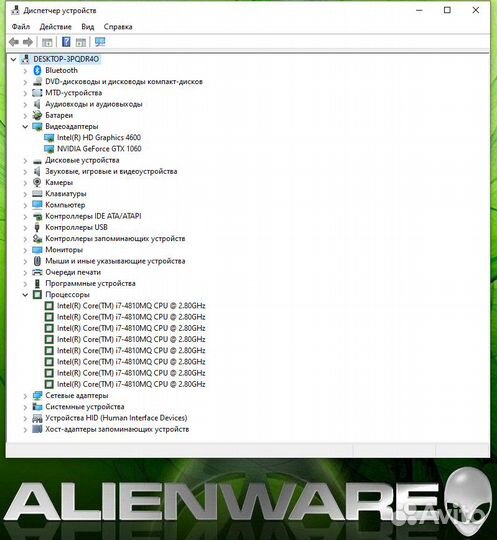Viewport: 497px width, 540px height.
Task: Click the Очереди печати printer icon
Action: [x=37, y=272]
